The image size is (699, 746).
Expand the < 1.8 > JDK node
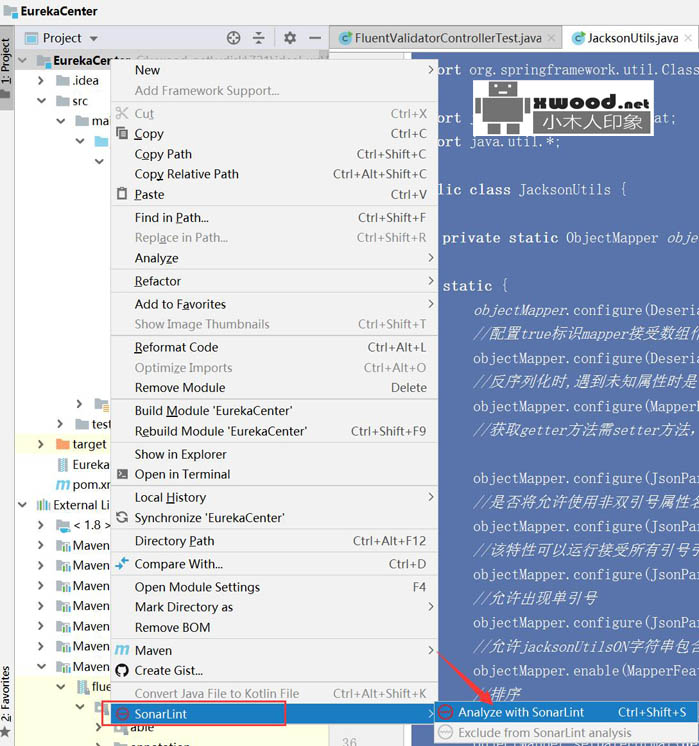click(x=41, y=525)
